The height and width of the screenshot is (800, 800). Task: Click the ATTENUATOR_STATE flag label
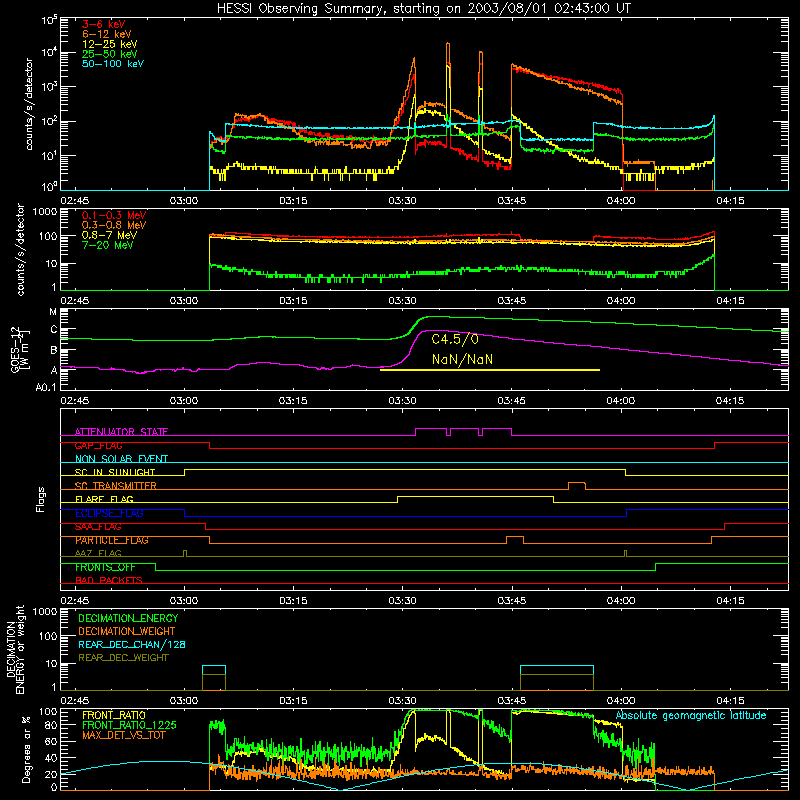coord(121,432)
